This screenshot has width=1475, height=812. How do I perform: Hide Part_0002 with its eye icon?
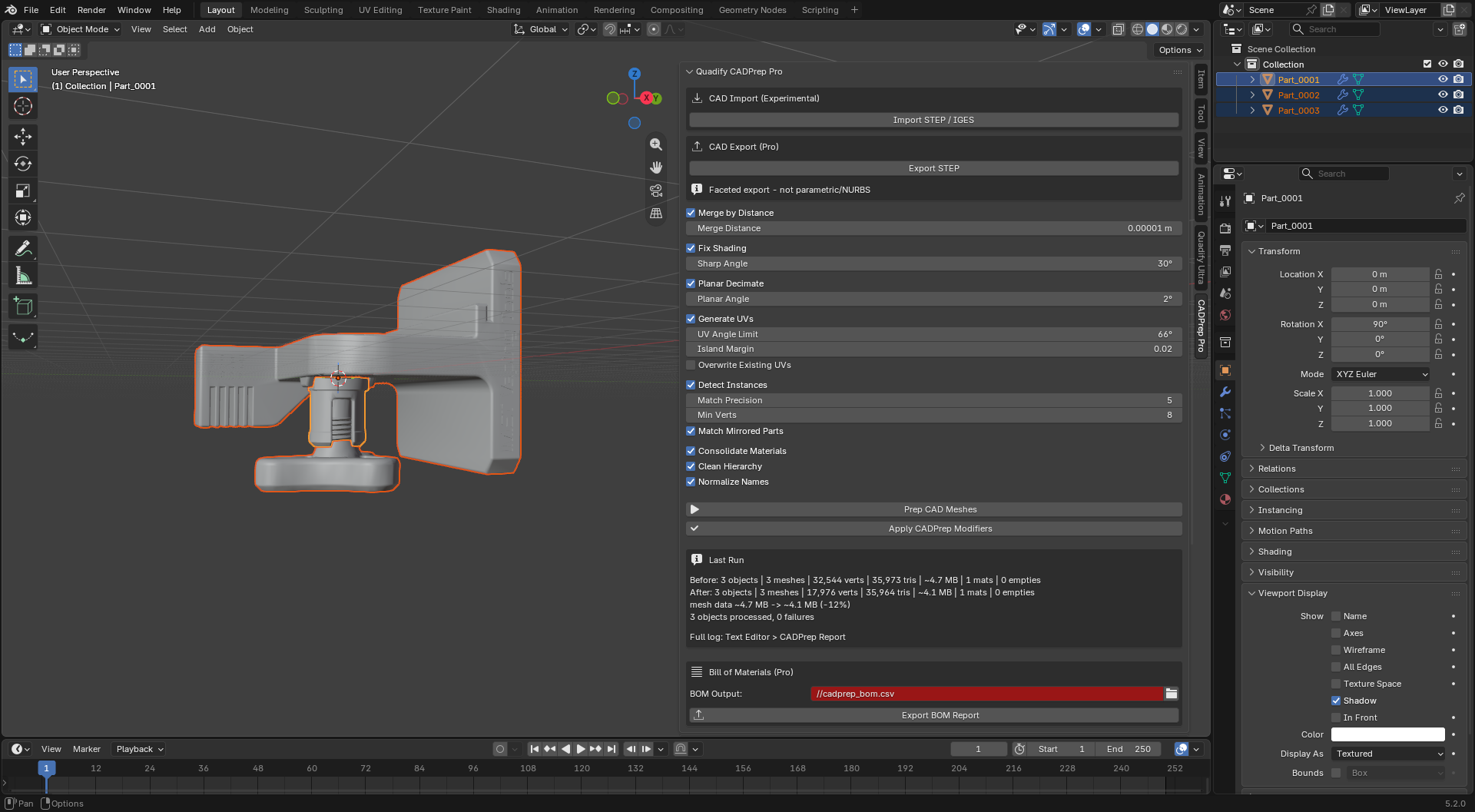[1443, 95]
